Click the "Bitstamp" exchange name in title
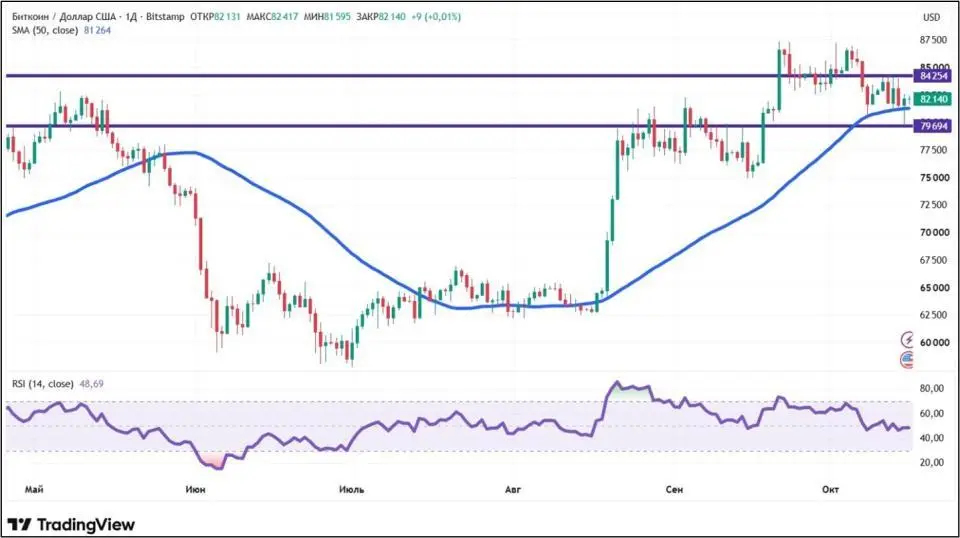Viewport: 960px width, 538px height. tap(165, 17)
